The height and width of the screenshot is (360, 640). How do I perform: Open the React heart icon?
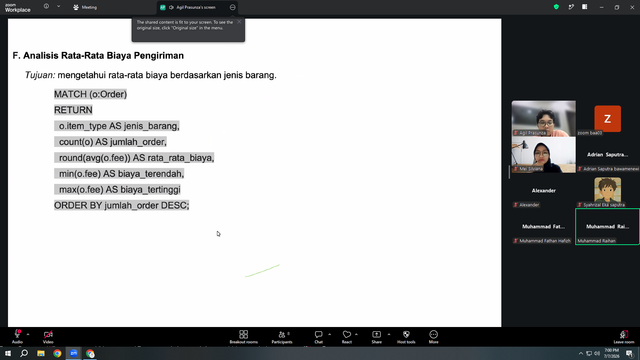point(347,334)
